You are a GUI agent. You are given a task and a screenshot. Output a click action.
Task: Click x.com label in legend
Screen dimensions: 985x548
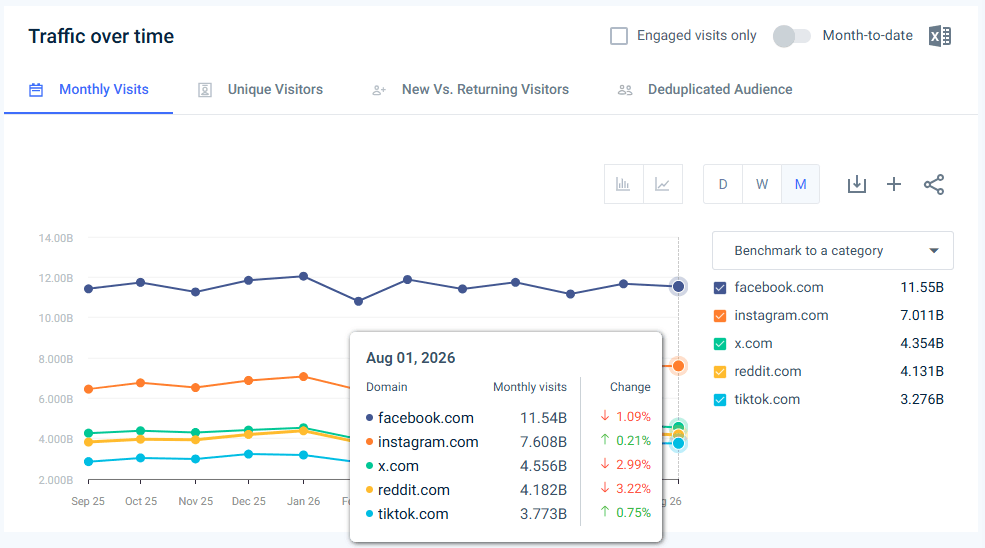[x=753, y=344]
